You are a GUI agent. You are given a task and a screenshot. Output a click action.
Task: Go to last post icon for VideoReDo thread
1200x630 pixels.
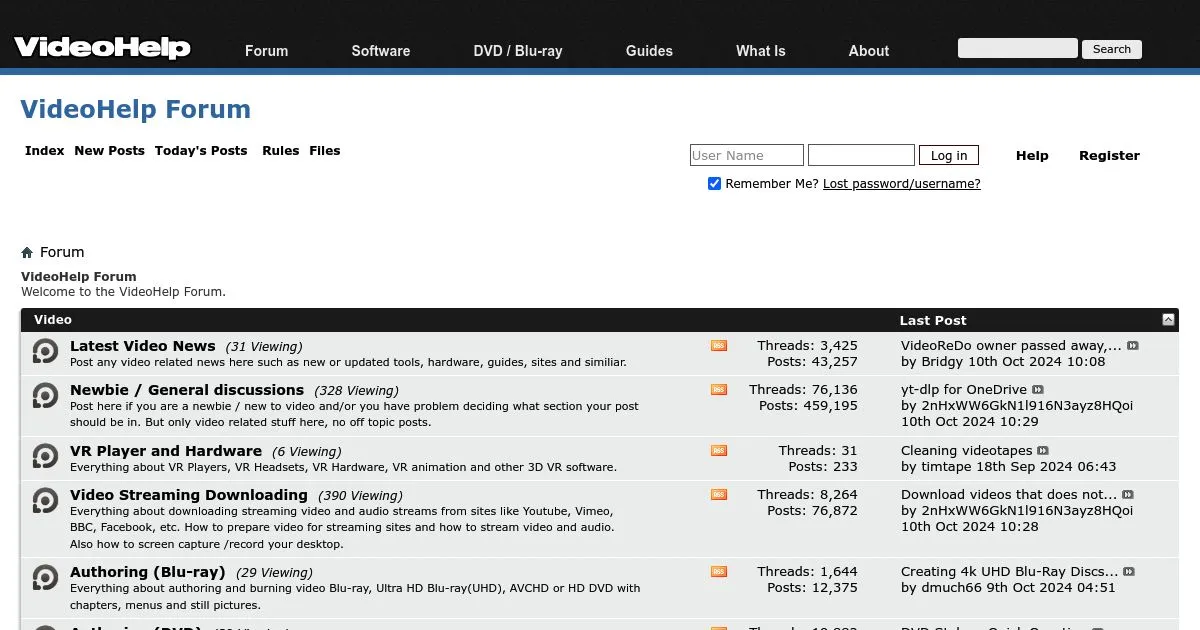tap(1133, 346)
